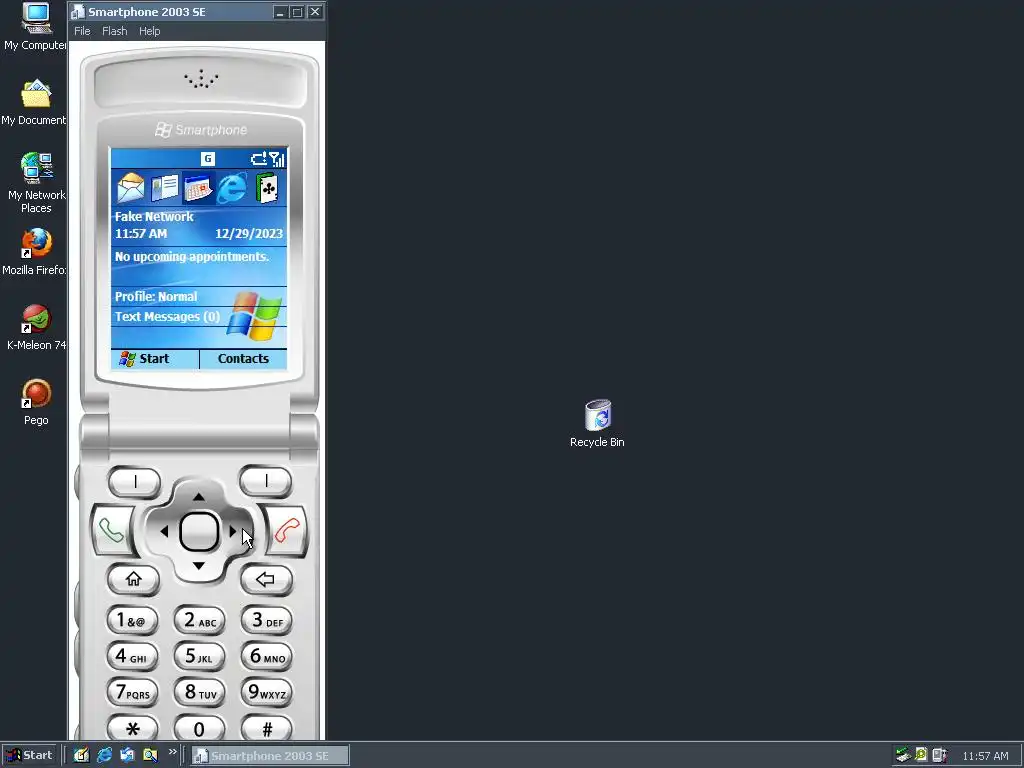Viewport: 1024px width, 768px height.
Task: Click the left soft key button
Action: [135, 482]
